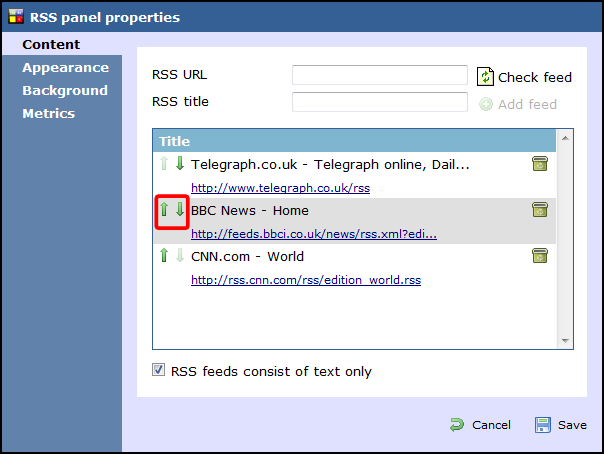The image size is (604, 454).
Task: Click the Save floppy disk icon
Action: tap(542, 425)
